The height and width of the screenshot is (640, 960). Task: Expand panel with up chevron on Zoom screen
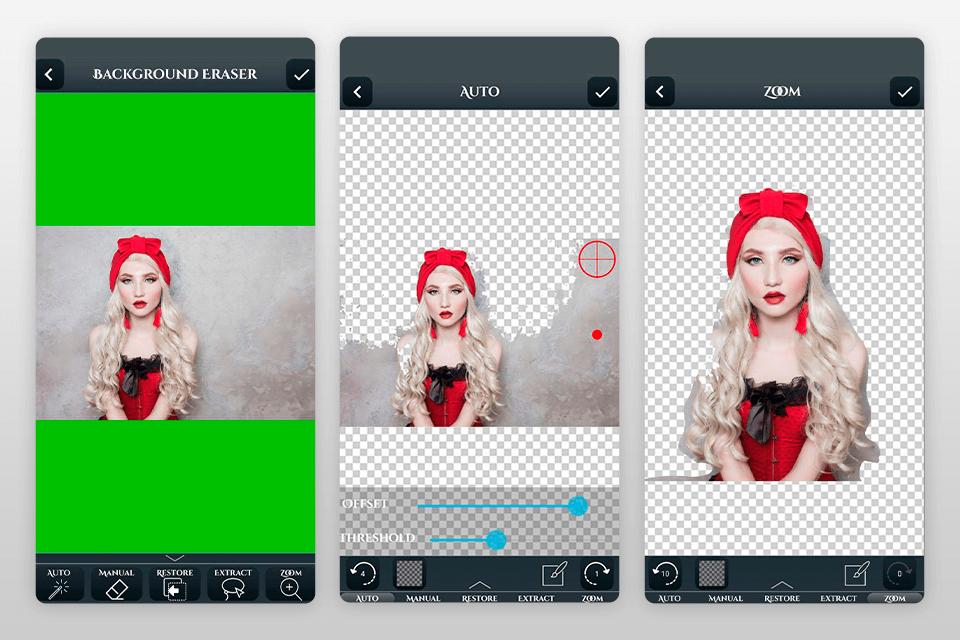[782, 585]
